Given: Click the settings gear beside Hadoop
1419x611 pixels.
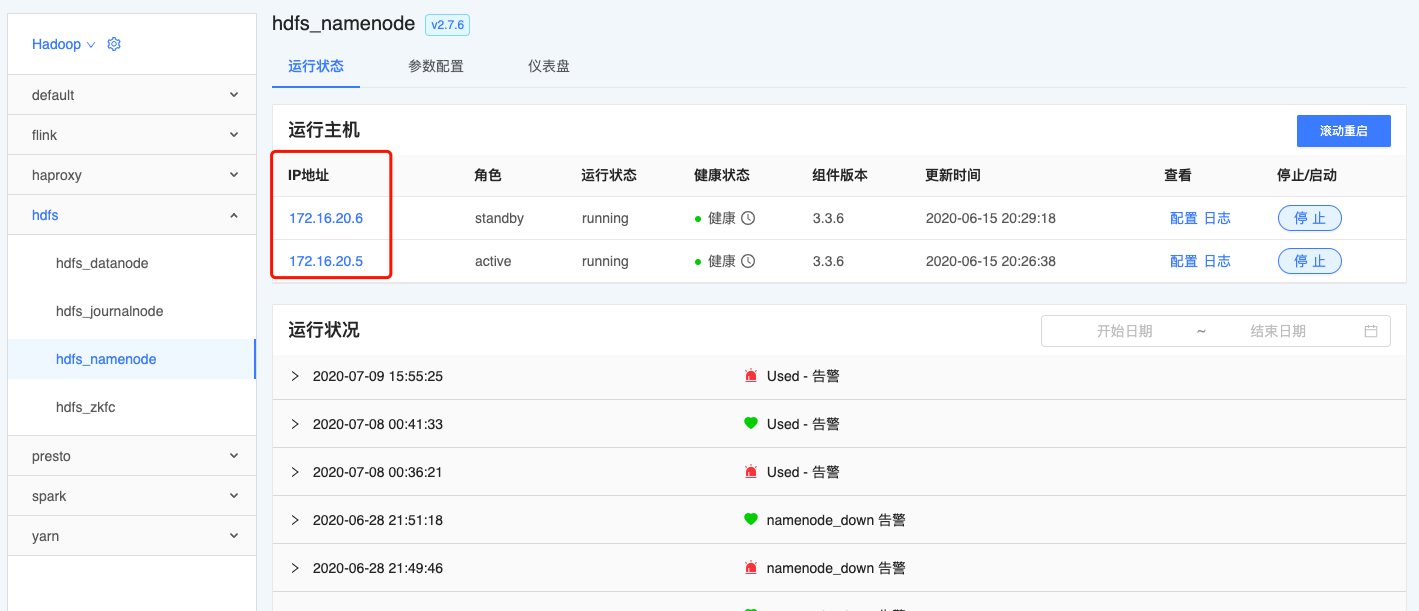Looking at the screenshot, I should (114, 44).
